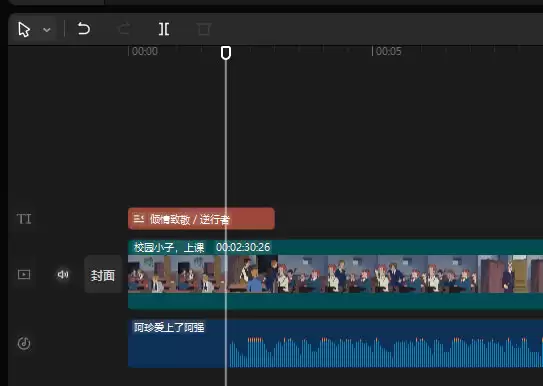Viewport: 543px width, 386px height.
Task: Select the 阿珍爱上了阿强 audio clip
Action: (169, 327)
